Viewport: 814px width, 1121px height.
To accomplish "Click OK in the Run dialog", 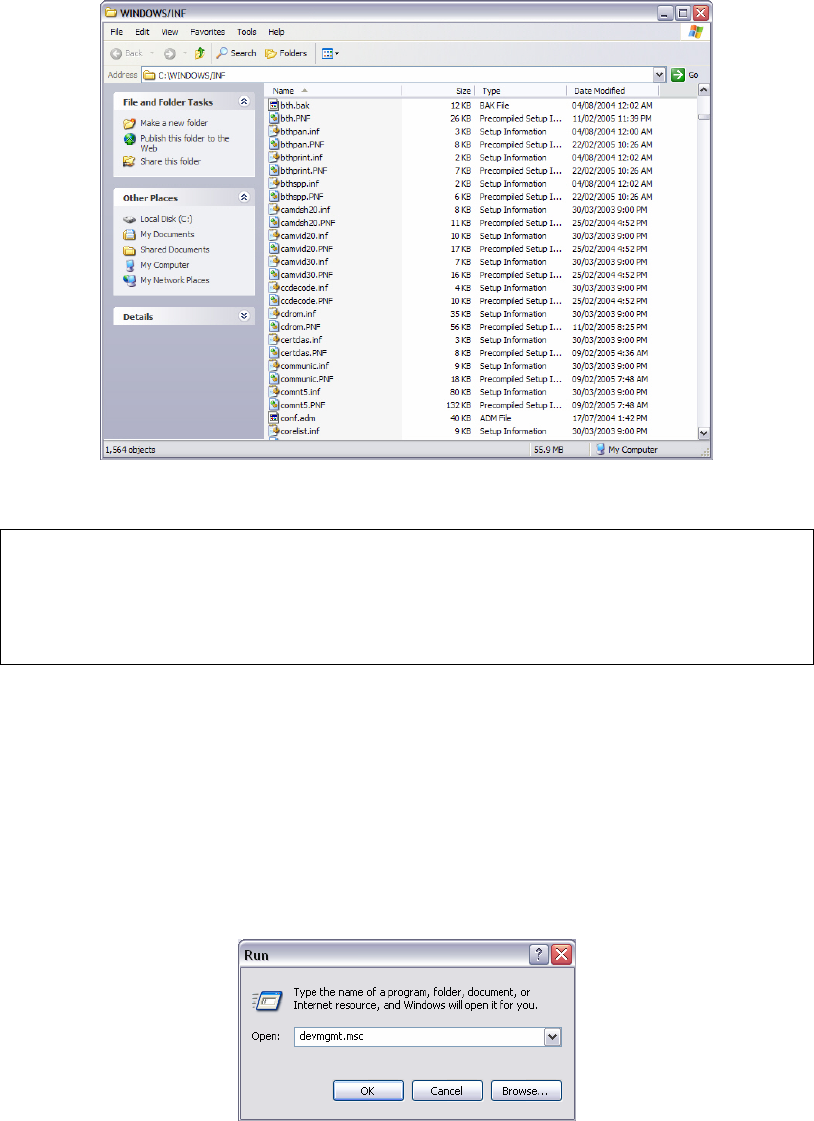I will pos(368,1091).
